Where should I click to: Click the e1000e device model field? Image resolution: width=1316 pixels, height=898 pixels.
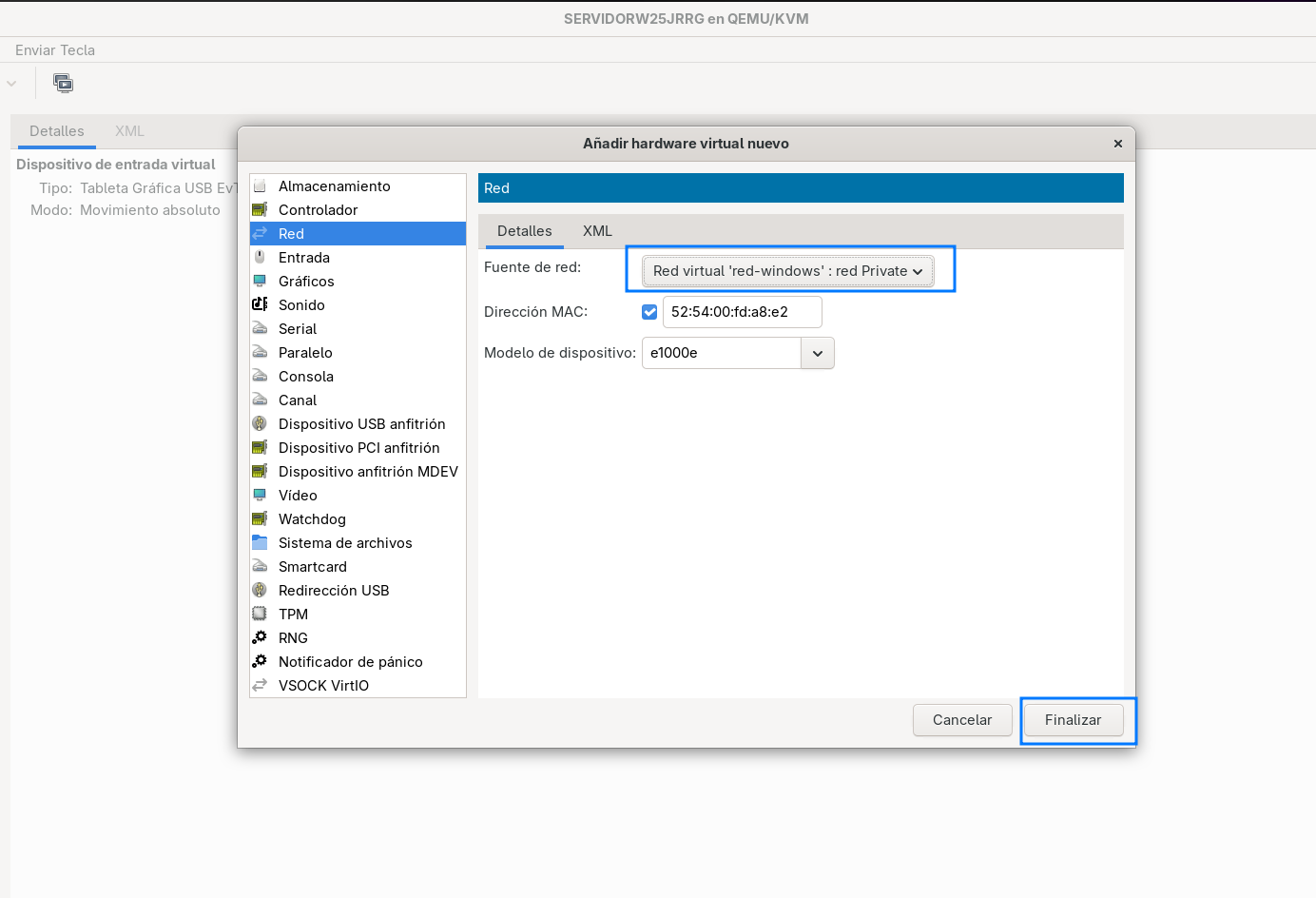(x=722, y=353)
